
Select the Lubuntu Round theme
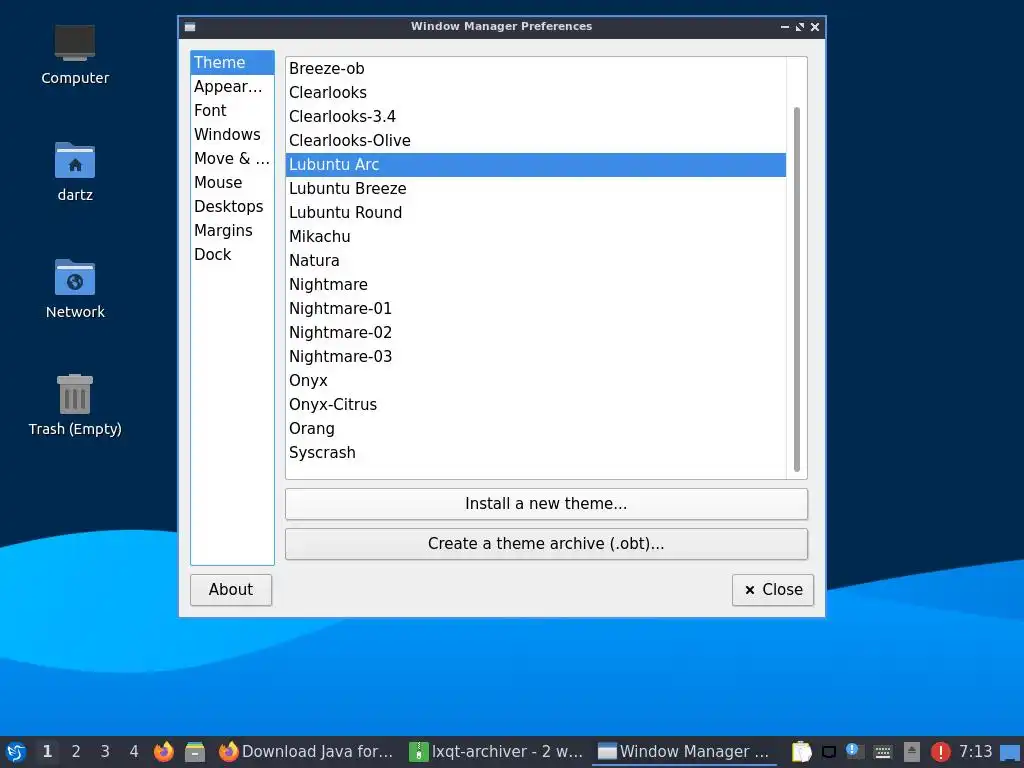[x=536, y=212]
